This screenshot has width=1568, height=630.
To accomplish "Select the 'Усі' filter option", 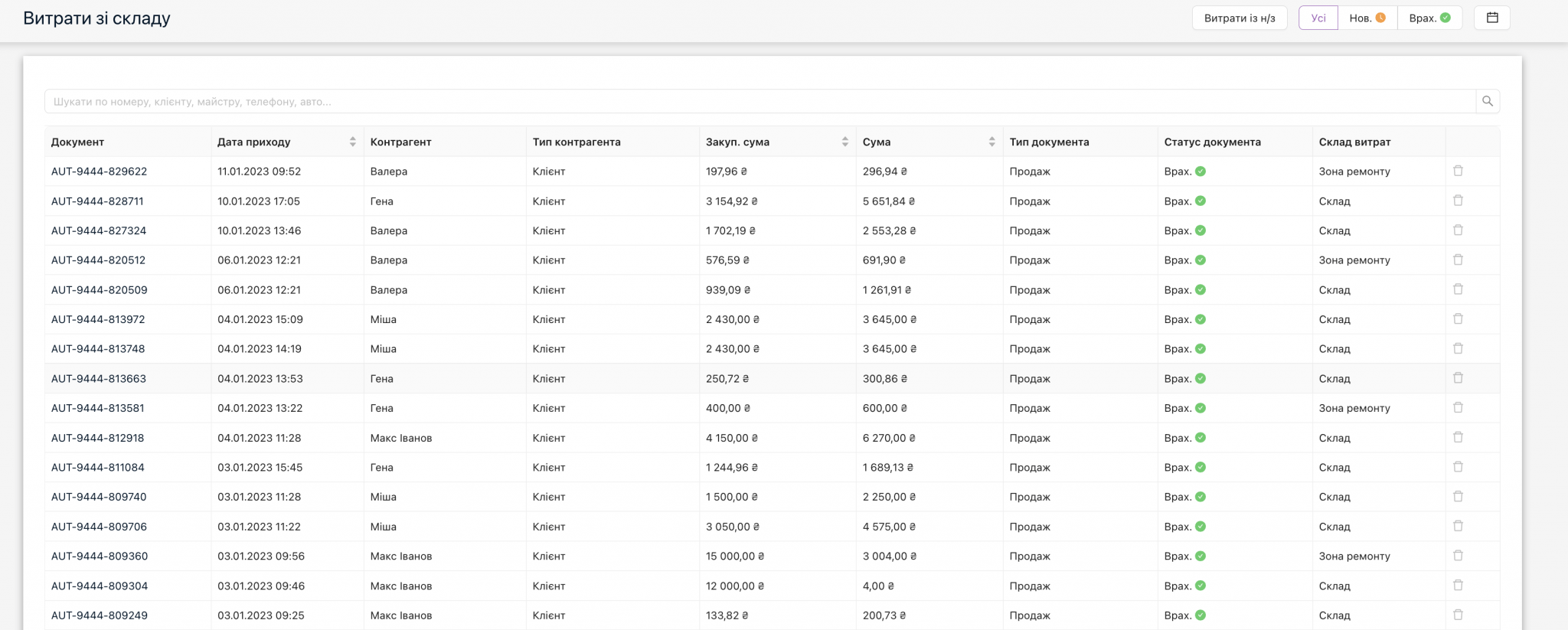I will click(x=1318, y=18).
